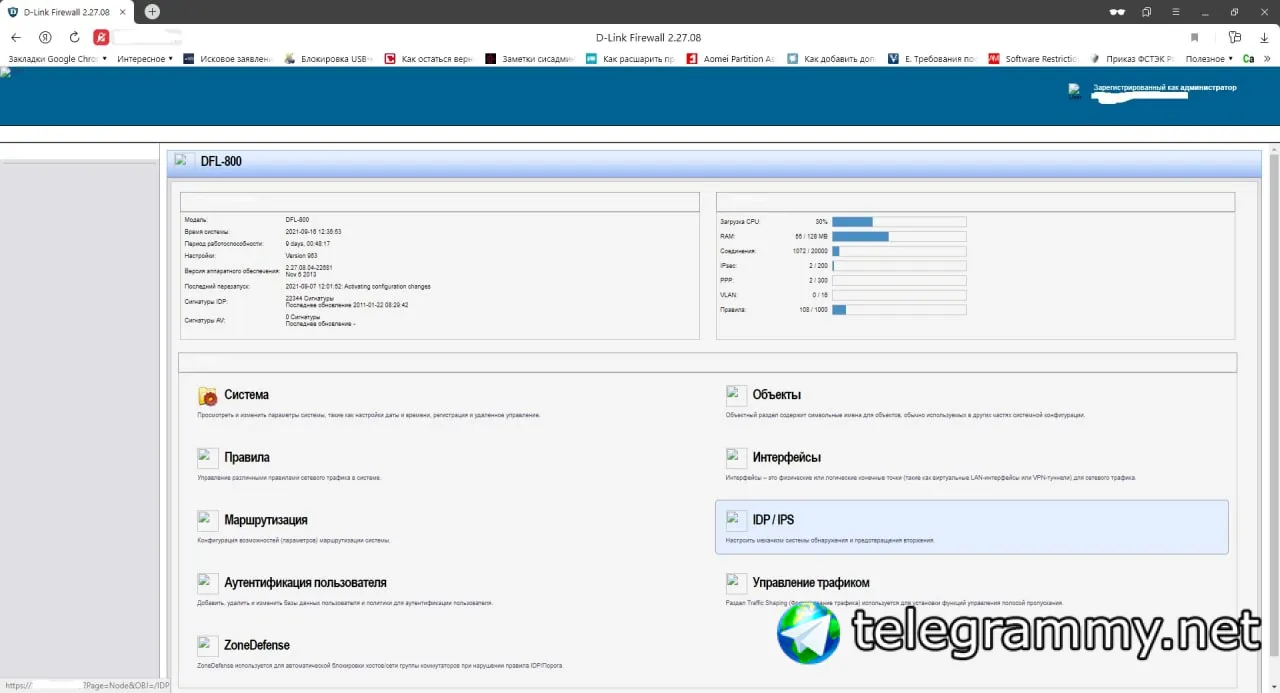Open the Как остаться верн bookmark
1280x693 pixels.
430,59
